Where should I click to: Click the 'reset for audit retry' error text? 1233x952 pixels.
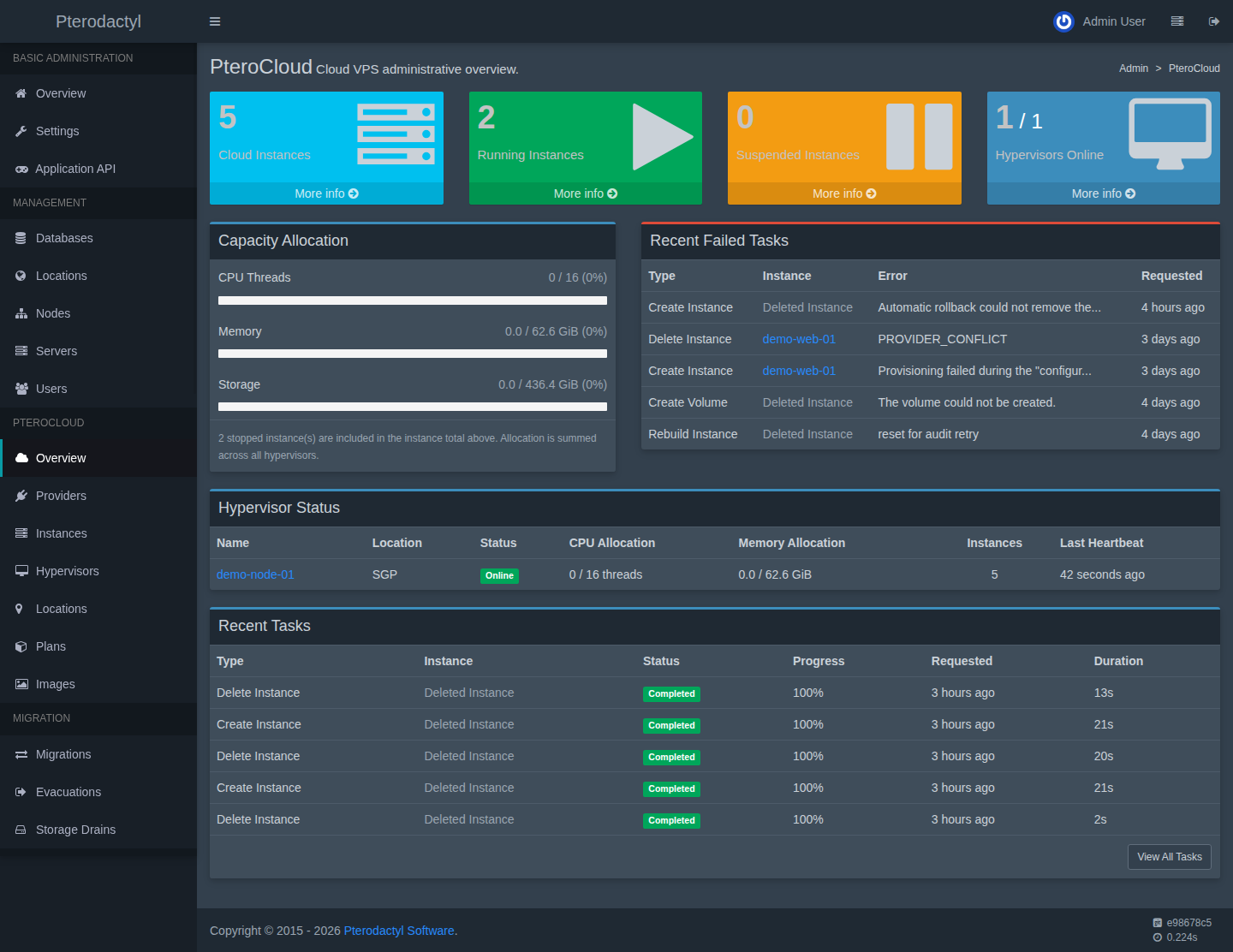coord(928,434)
